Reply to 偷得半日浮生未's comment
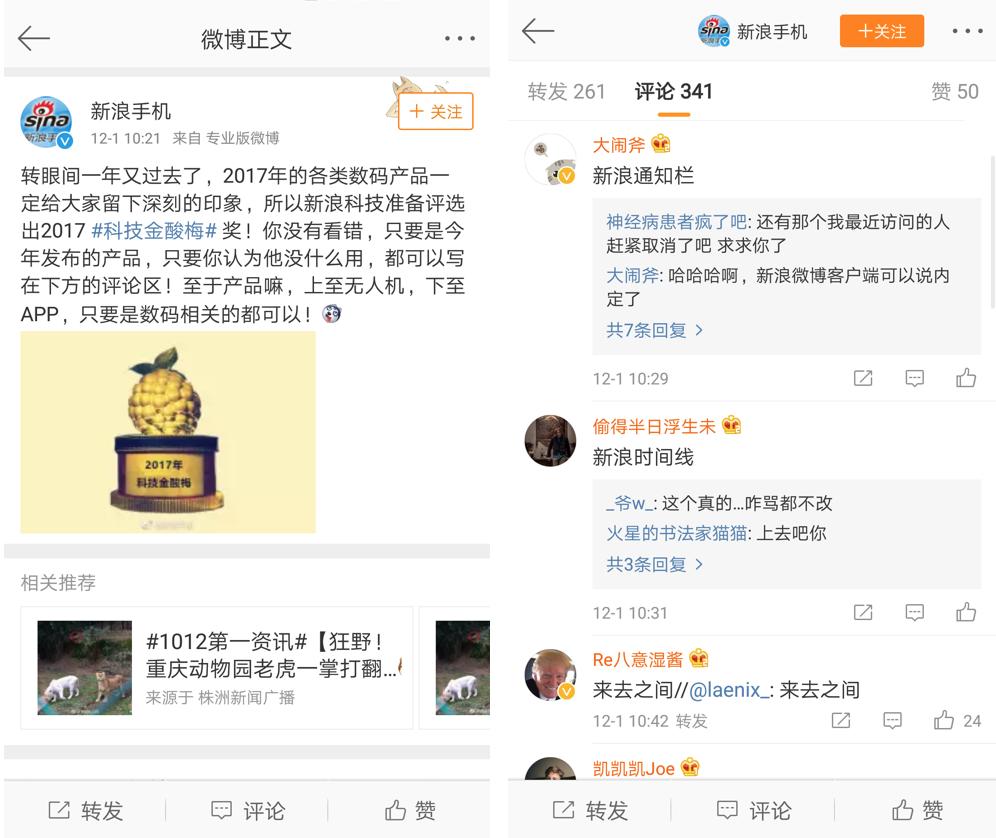996x838 pixels. (914, 612)
